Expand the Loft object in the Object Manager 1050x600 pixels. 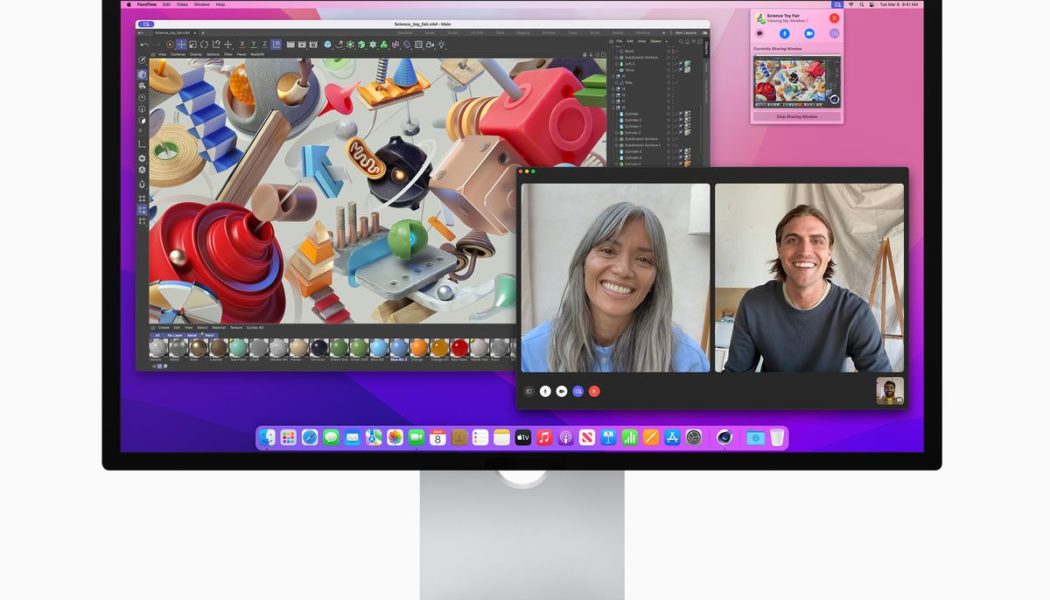615,64
